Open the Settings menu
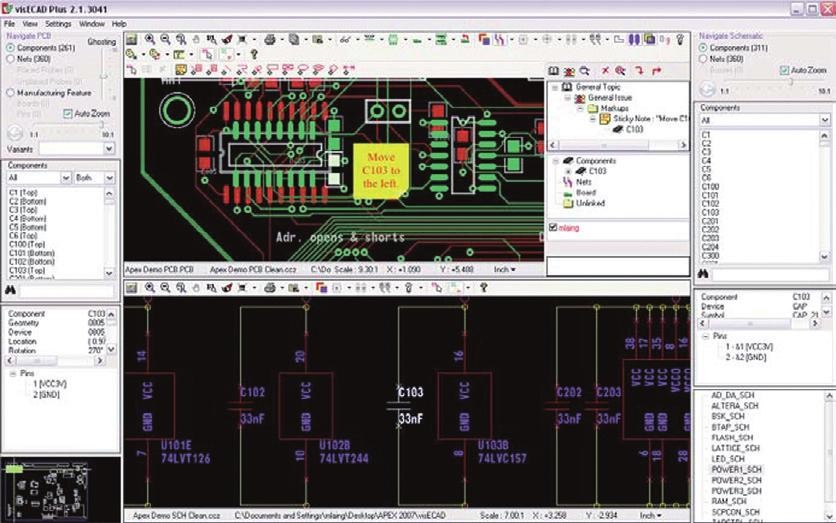The image size is (836, 523). (x=58, y=23)
